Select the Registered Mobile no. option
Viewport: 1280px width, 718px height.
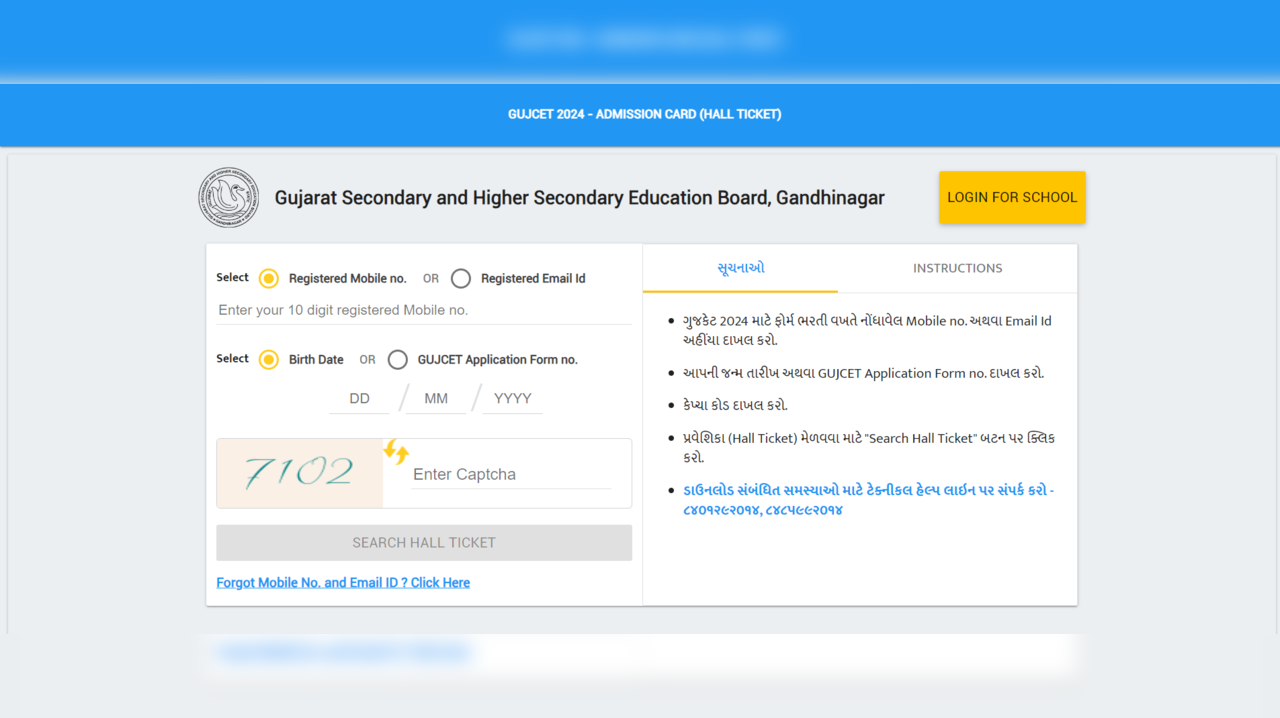(269, 278)
